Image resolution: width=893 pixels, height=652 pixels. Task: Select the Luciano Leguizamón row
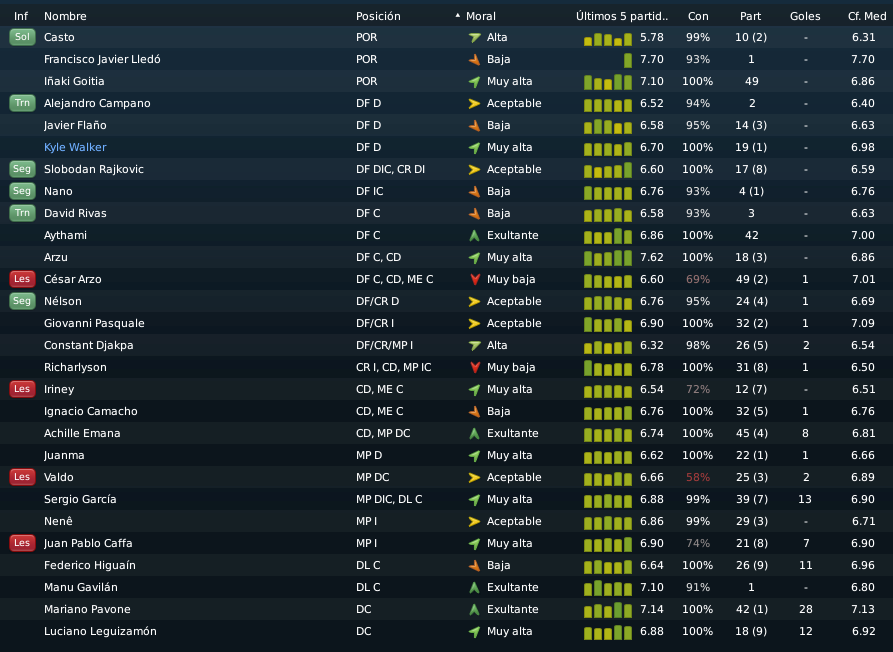(x=446, y=632)
